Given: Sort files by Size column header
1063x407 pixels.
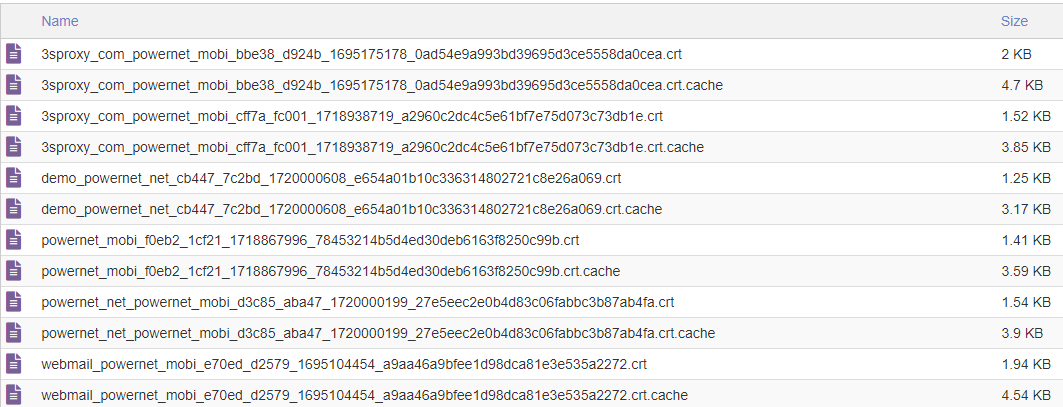Looking at the screenshot, I should pos(1014,21).
